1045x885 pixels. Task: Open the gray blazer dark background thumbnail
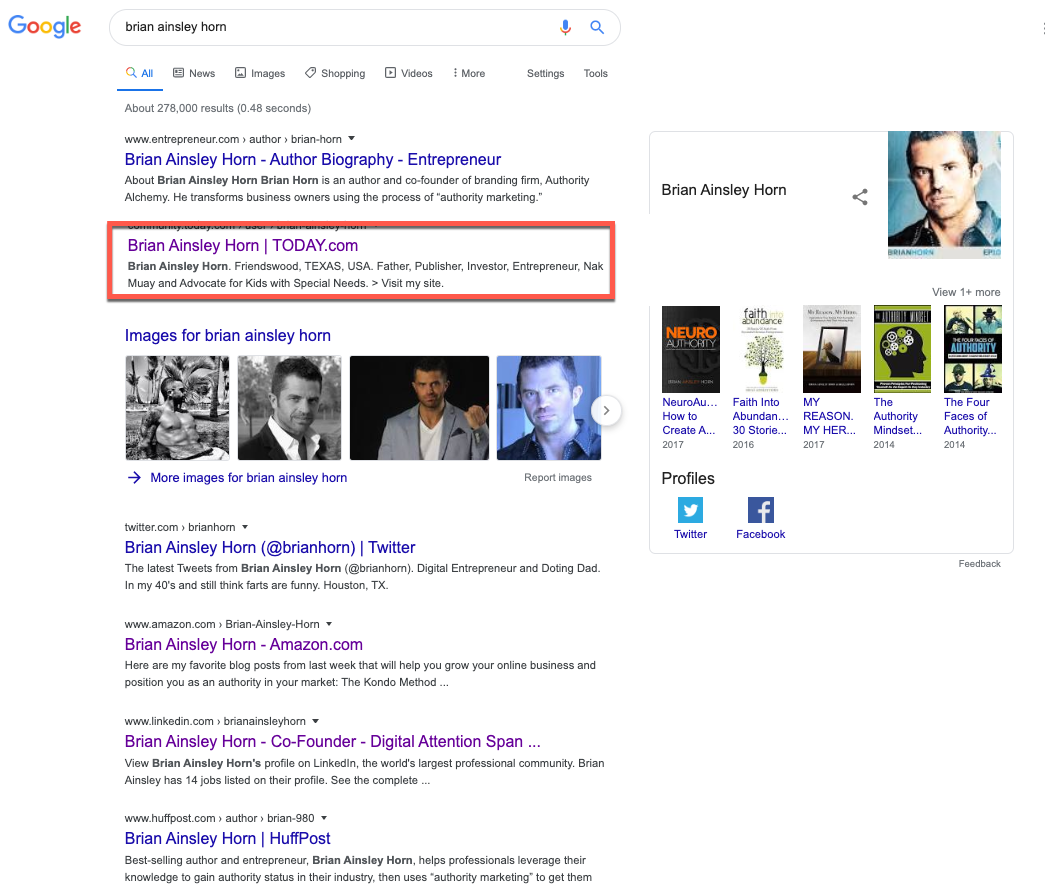pyautogui.click(x=419, y=408)
